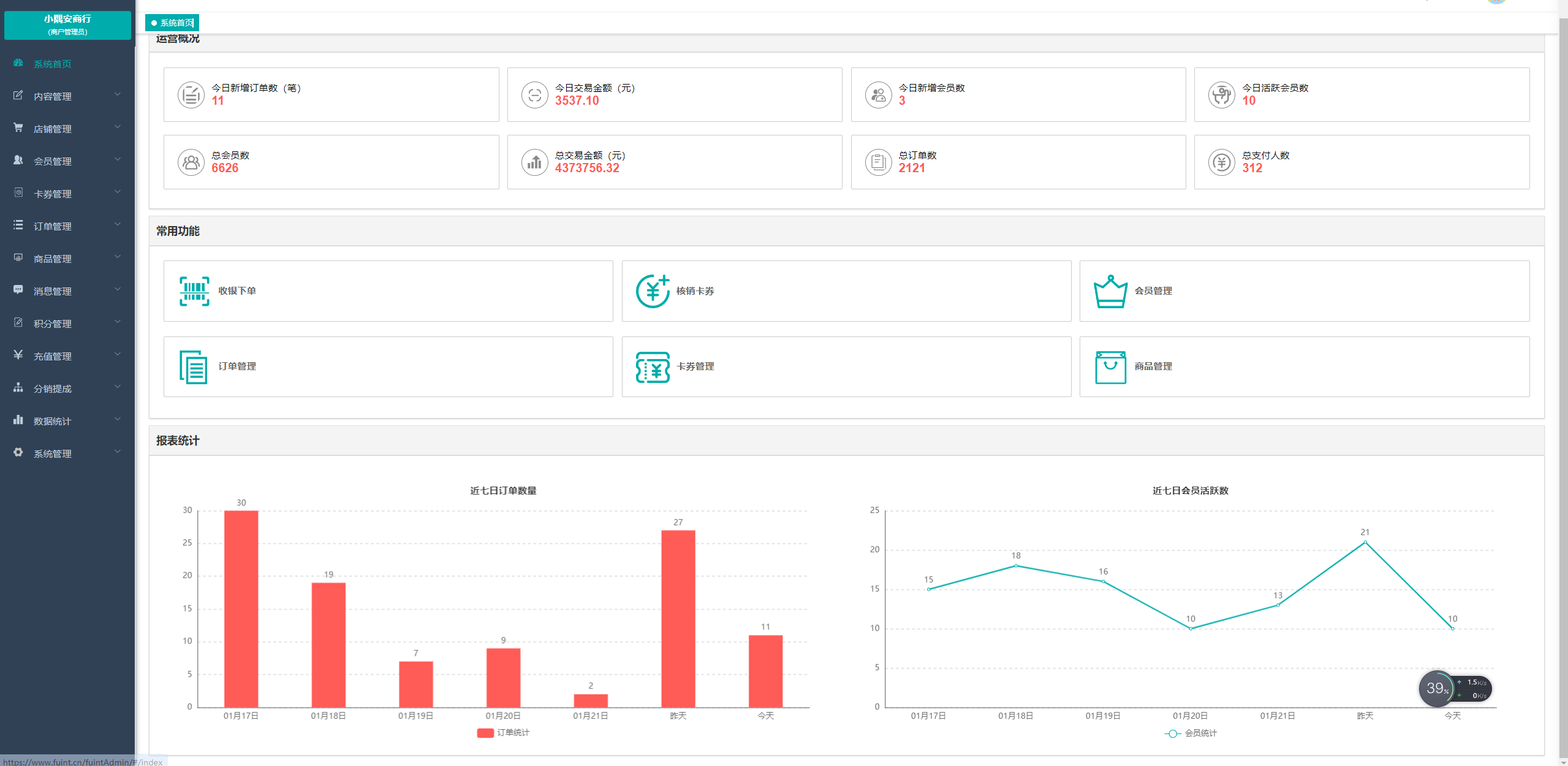This screenshot has height=766, width=1568.
Task: Click the 今日新增会员数 stat icon
Action: pyautogui.click(x=879, y=95)
